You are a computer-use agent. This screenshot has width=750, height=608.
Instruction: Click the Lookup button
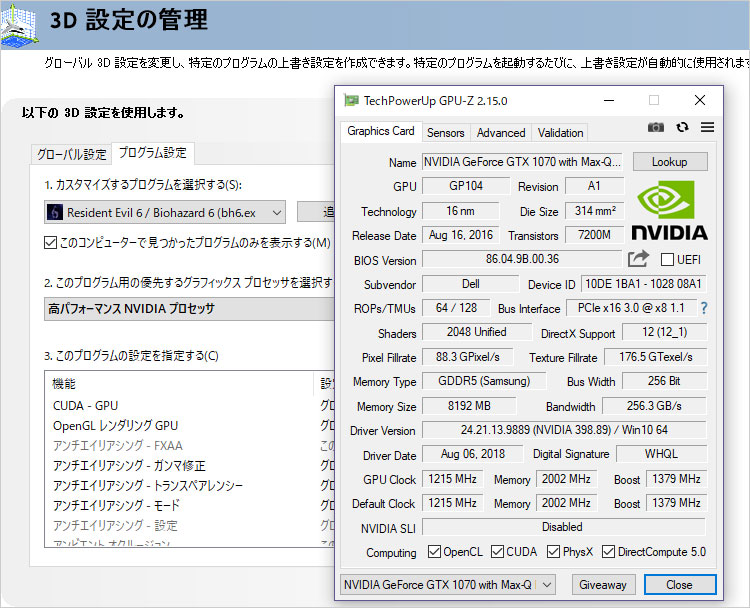[x=670, y=162]
